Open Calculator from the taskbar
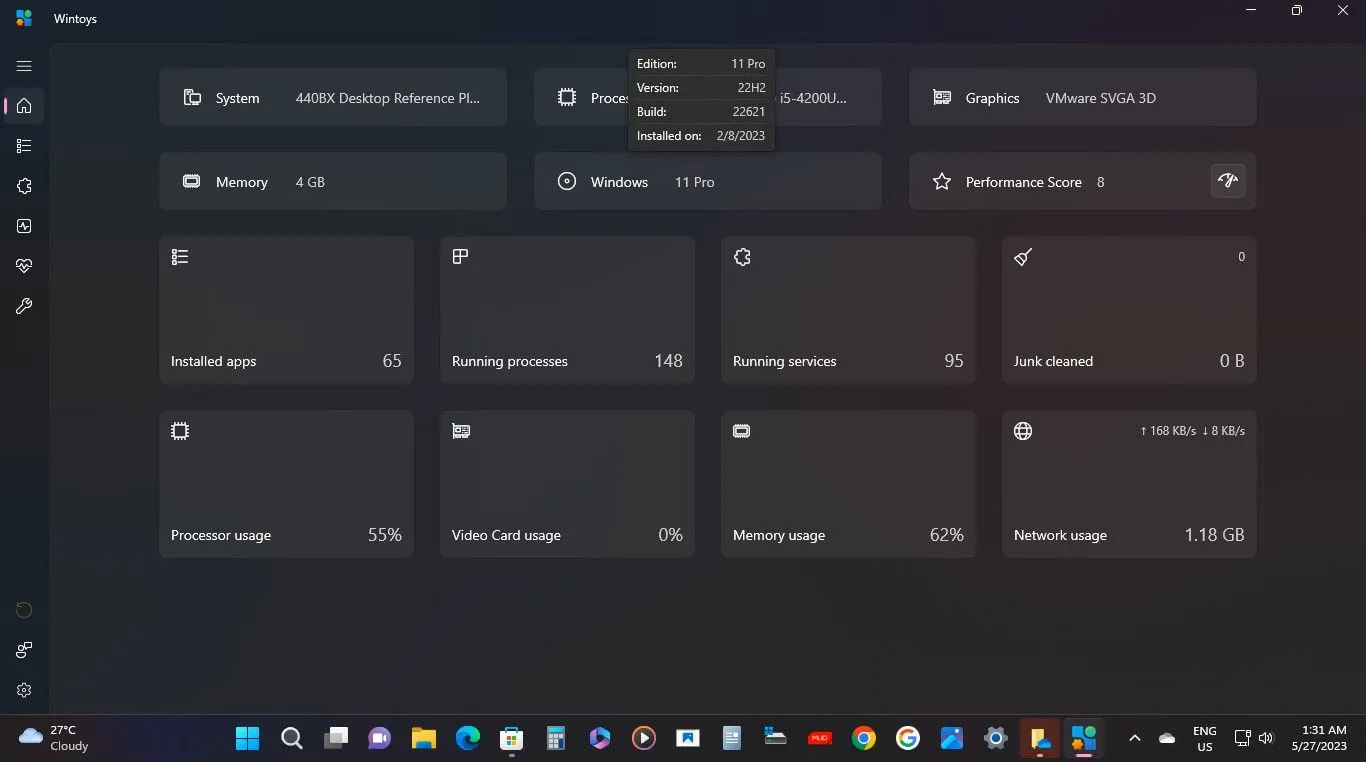 click(x=556, y=738)
